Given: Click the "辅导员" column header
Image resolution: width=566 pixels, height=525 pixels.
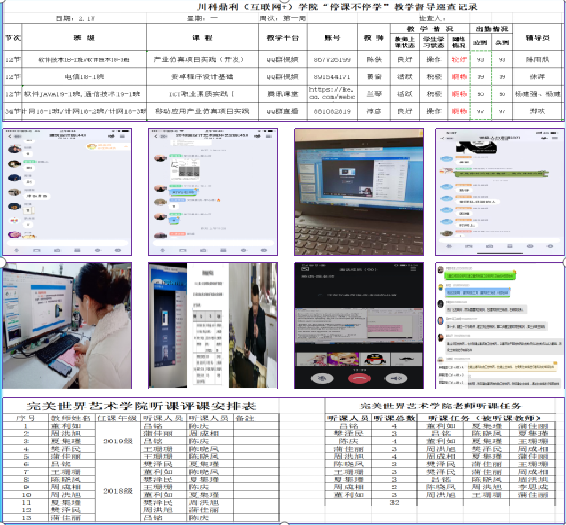Looking at the screenshot, I should [537, 37].
